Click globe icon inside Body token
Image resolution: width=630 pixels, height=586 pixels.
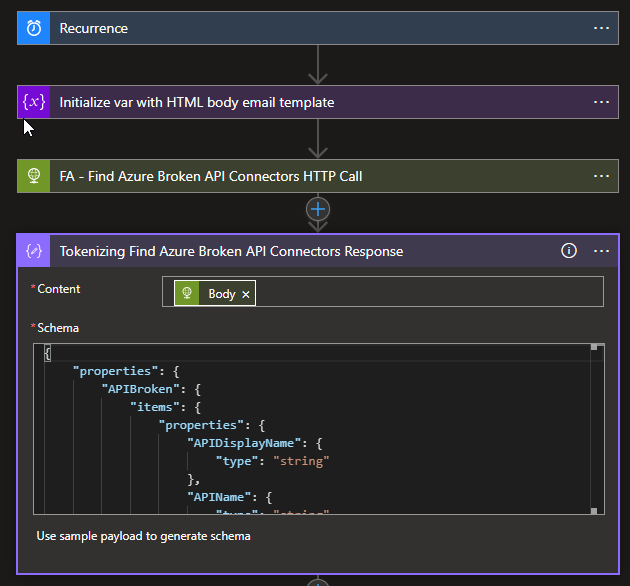187,293
